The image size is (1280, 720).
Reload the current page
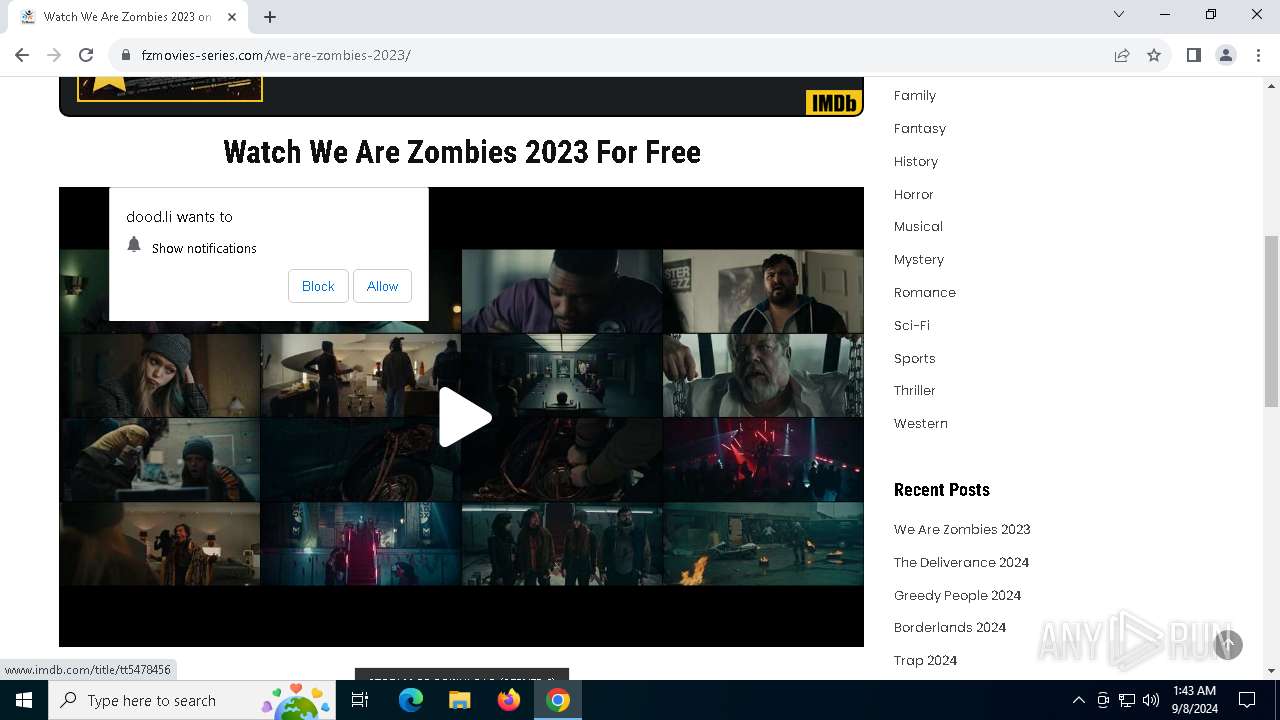tap(86, 55)
